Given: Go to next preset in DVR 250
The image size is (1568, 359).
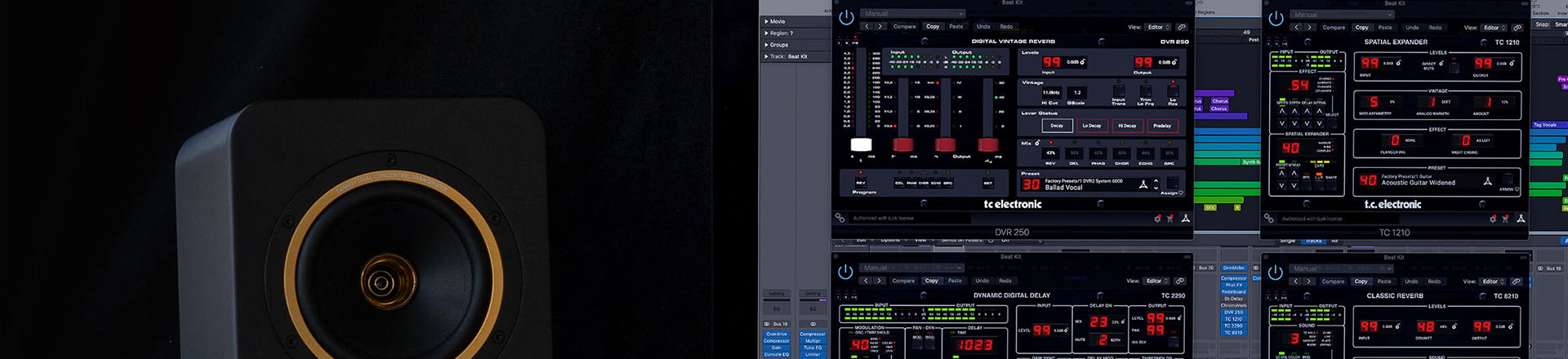Looking at the screenshot, I should pyautogui.click(x=880, y=26).
